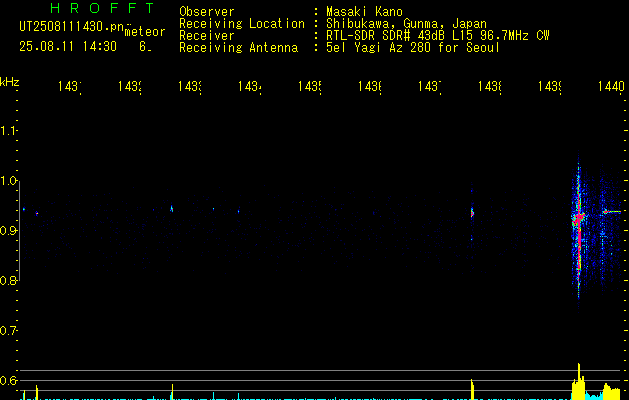This screenshot has height=400, width=629.
Task: Click the first time axis label 1431
Action: tap(70, 86)
